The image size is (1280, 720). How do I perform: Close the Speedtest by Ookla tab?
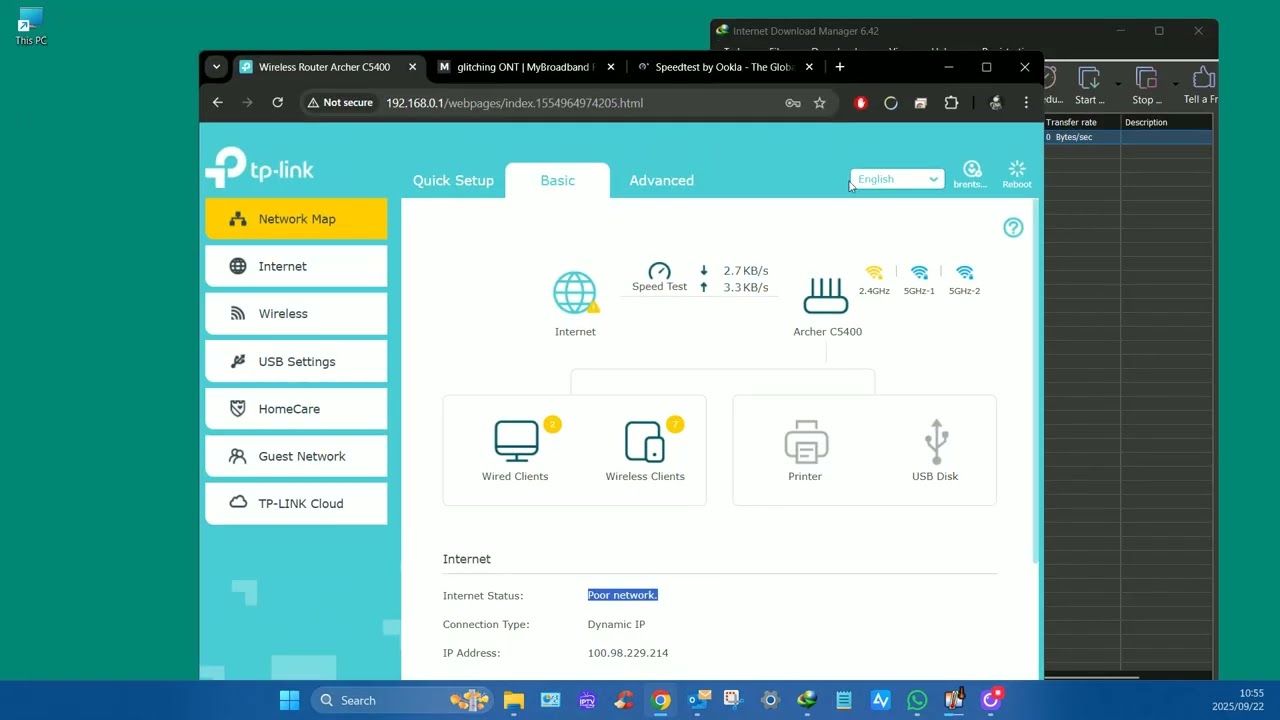click(809, 67)
